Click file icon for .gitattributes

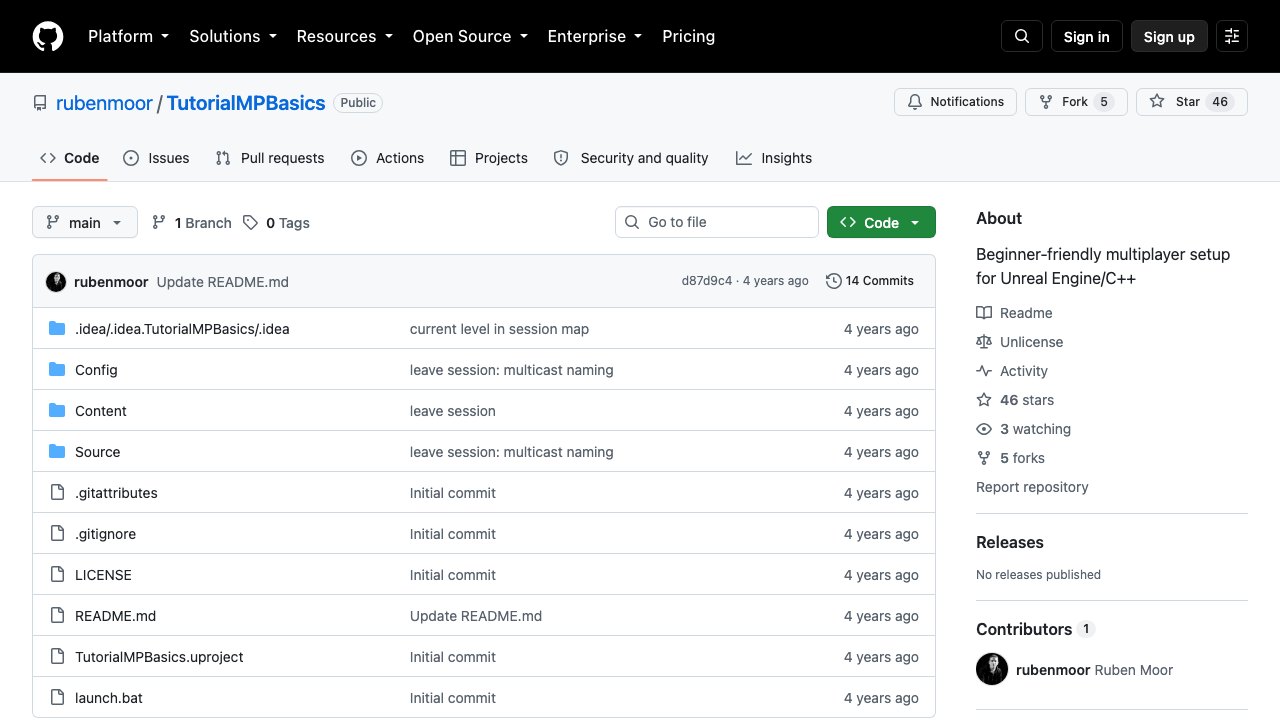coord(57,493)
